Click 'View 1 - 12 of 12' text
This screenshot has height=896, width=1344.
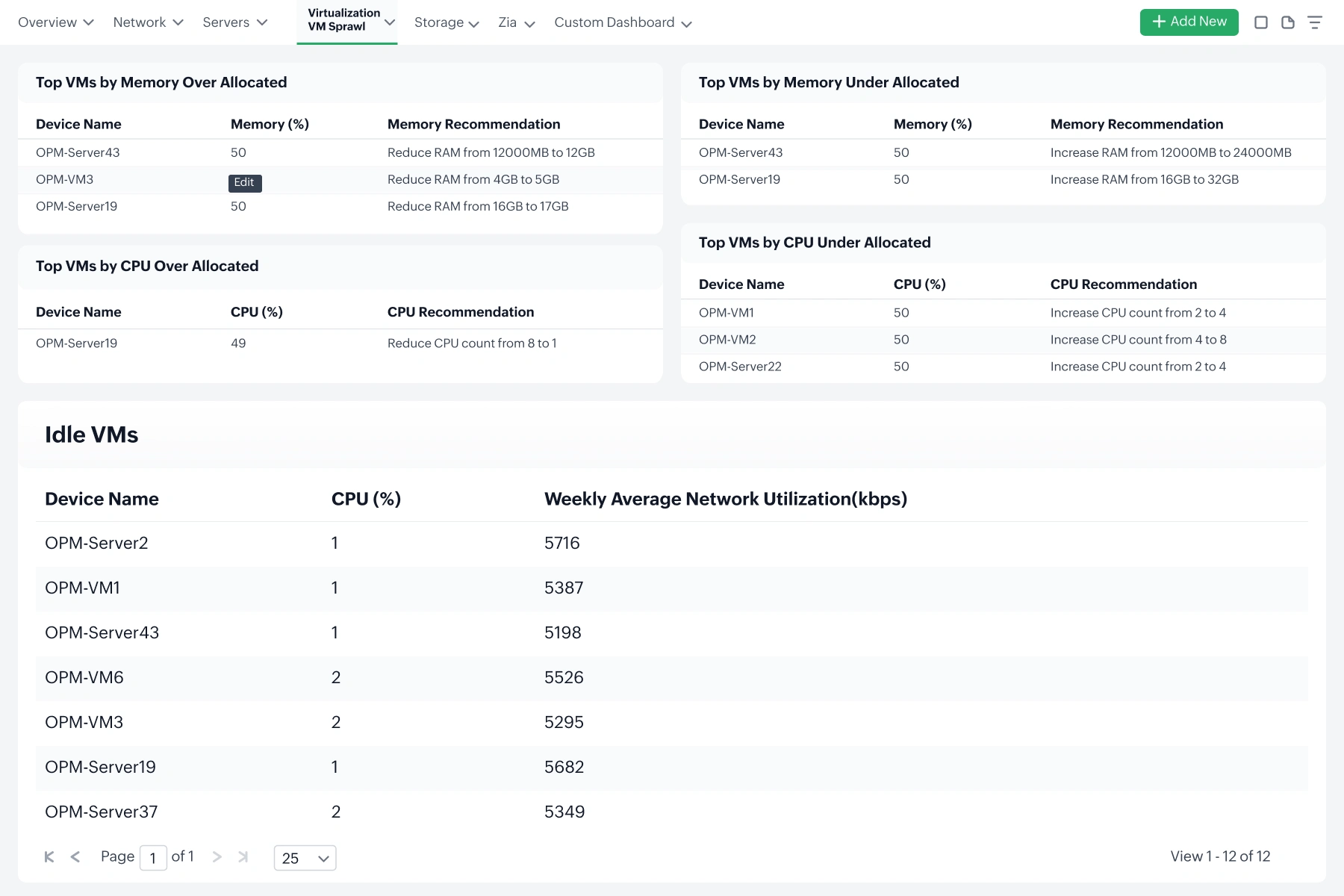click(x=1220, y=856)
